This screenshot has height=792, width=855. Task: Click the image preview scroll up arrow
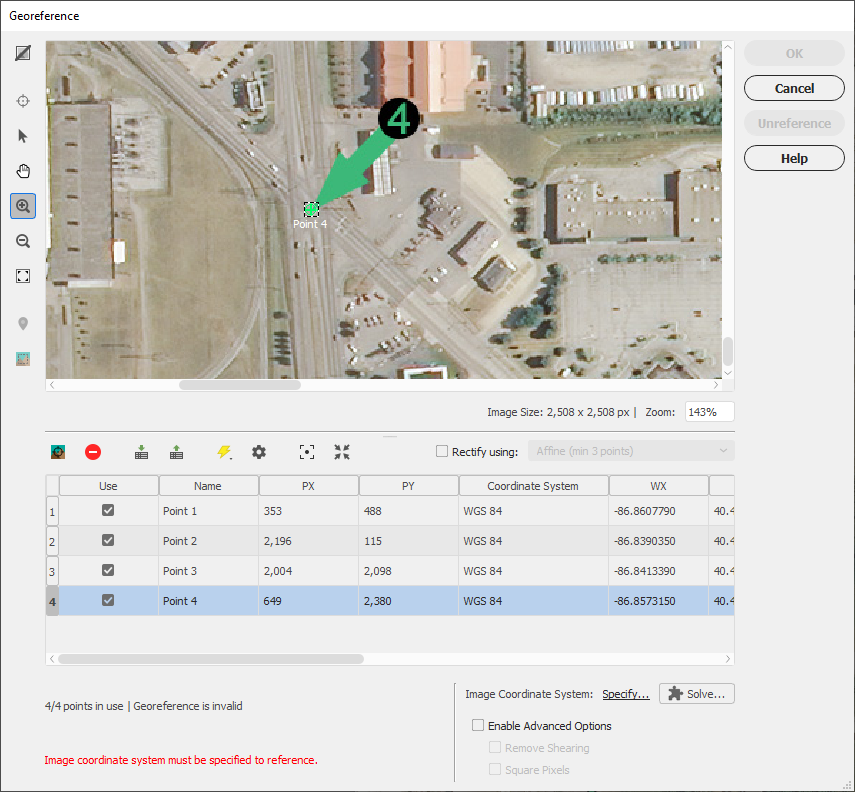click(x=728, y=47)
